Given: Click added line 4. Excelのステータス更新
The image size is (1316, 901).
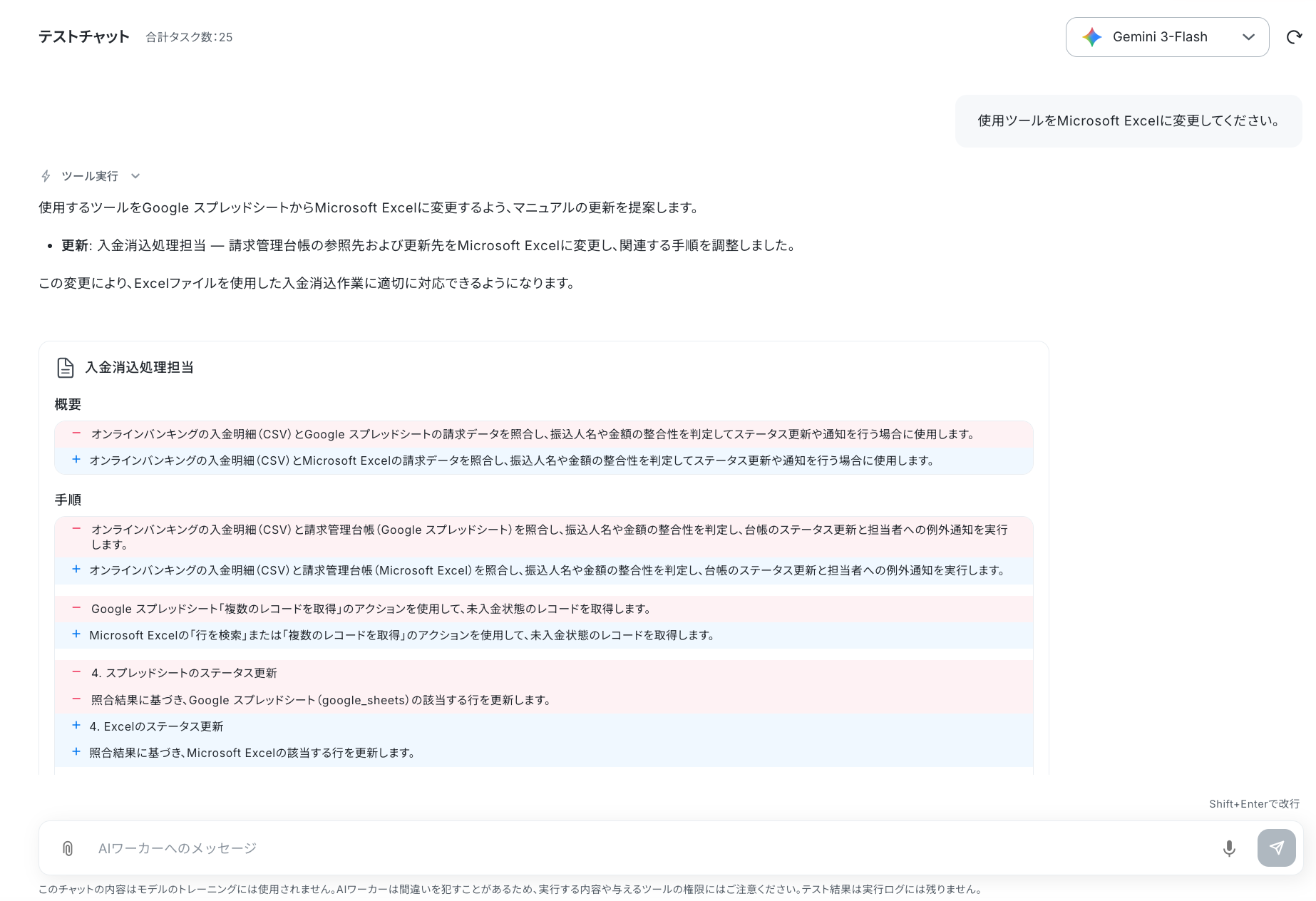Looking at the screenshot, I should [544, 726].
